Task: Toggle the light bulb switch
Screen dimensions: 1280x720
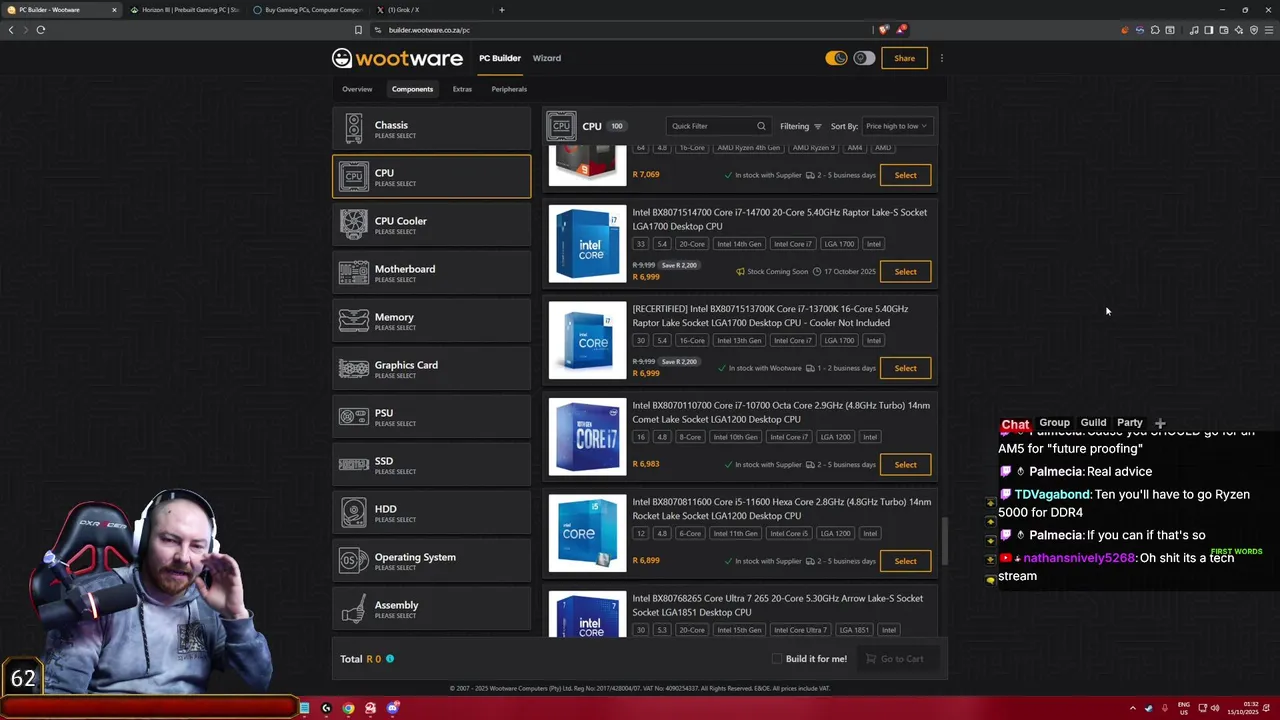Action: 864,58
